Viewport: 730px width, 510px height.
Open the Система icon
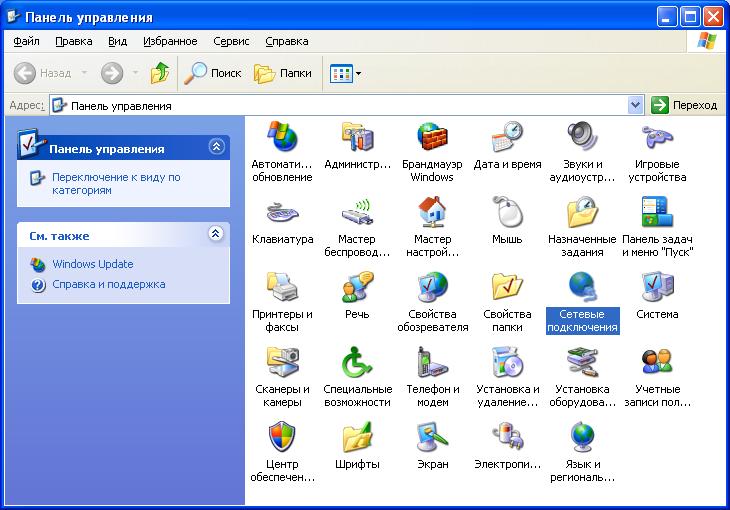pyautogui.click(x=657, y=286)
